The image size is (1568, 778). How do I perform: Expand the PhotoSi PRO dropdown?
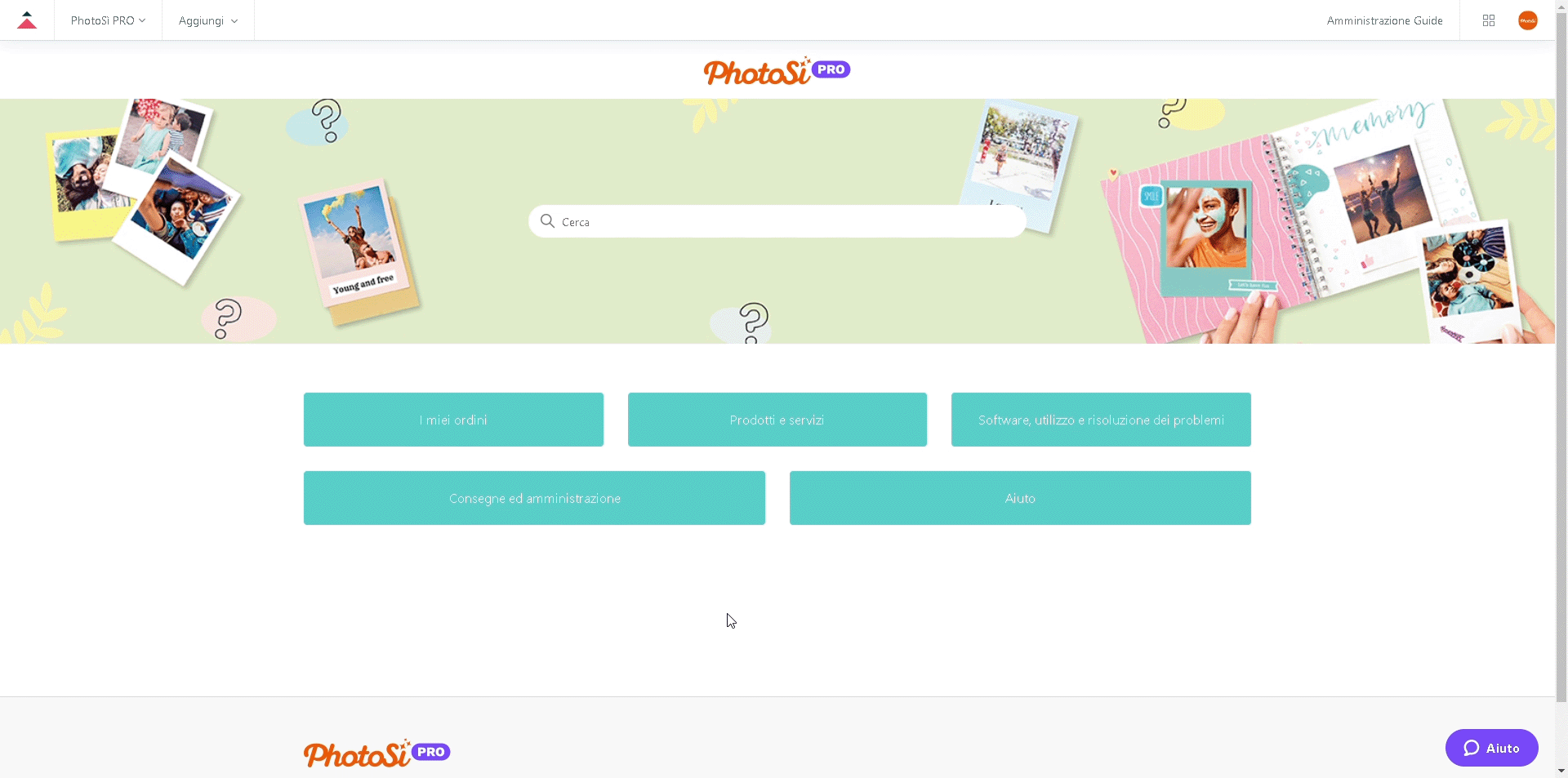pyautogui.click(x=108, y=20)
